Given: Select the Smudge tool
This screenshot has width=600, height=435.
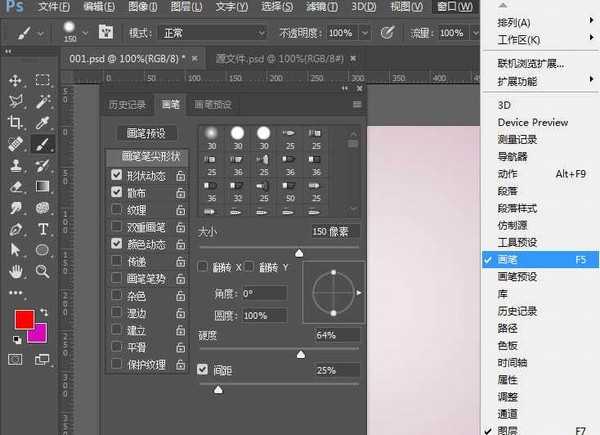Looking at the screenshot, I should click(16, 209).
